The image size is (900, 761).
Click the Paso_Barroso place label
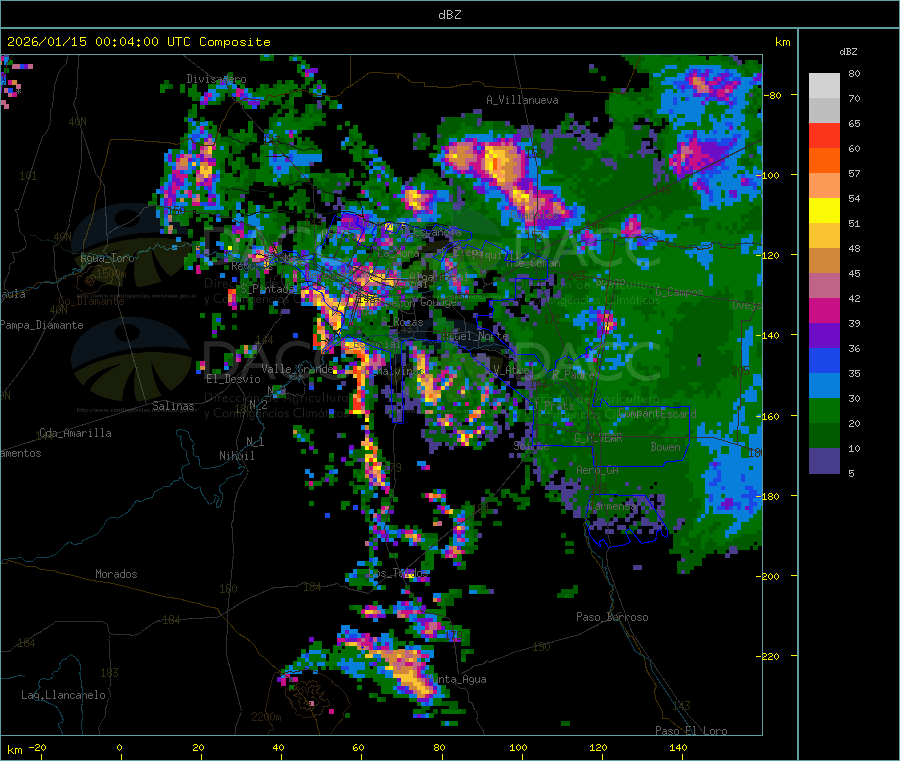tap(612, 617)
